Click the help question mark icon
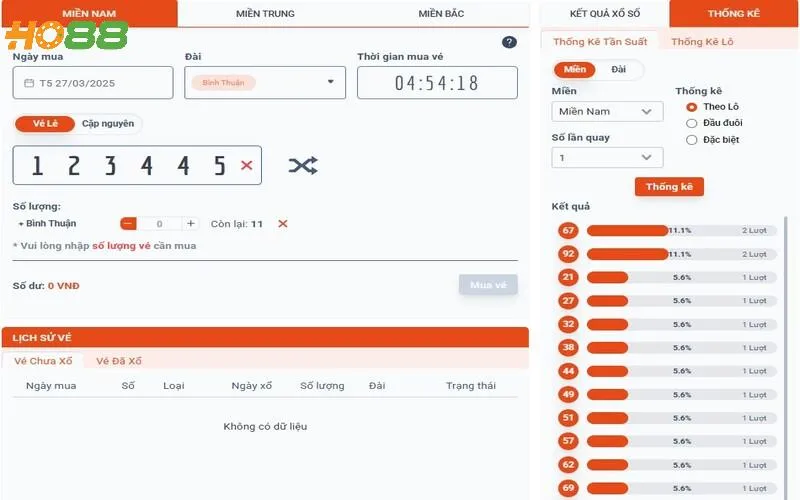This screenshot has height=500, width=800. pos(509,42)
